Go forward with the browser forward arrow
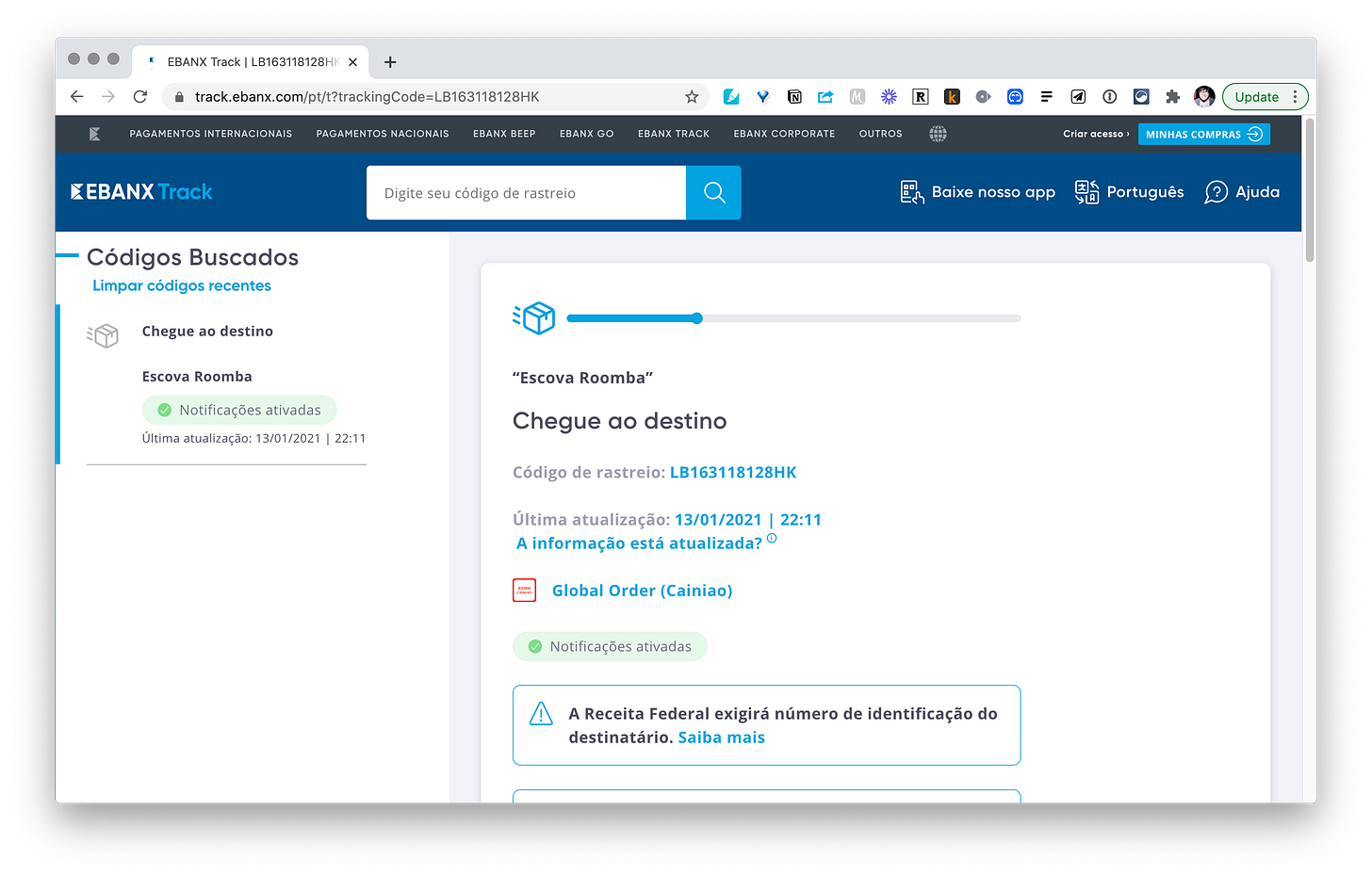Image resolution: width=1372 pixels, height=876 pixels. pos(108,97)
